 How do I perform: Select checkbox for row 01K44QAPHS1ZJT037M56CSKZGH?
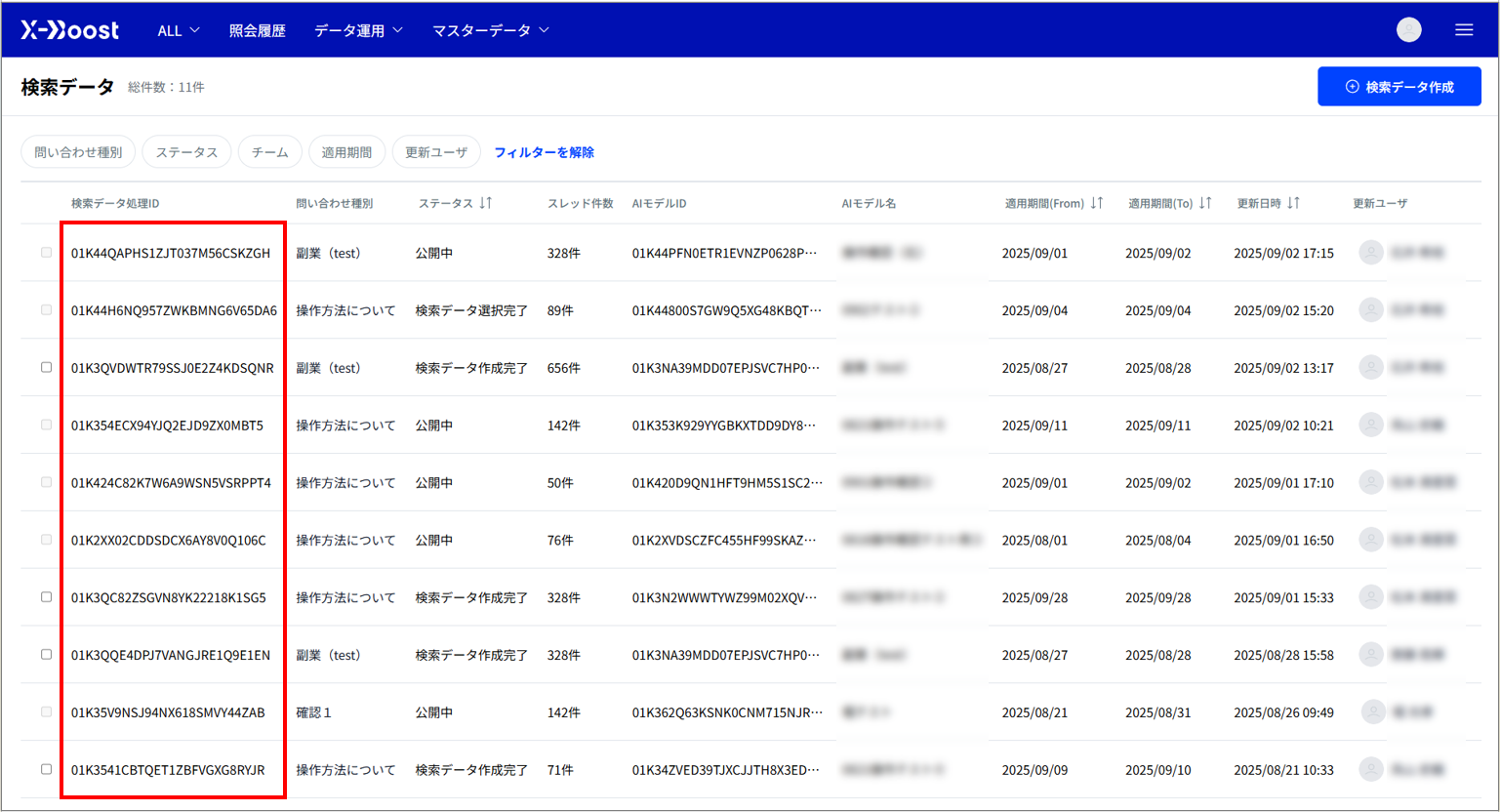46,253
